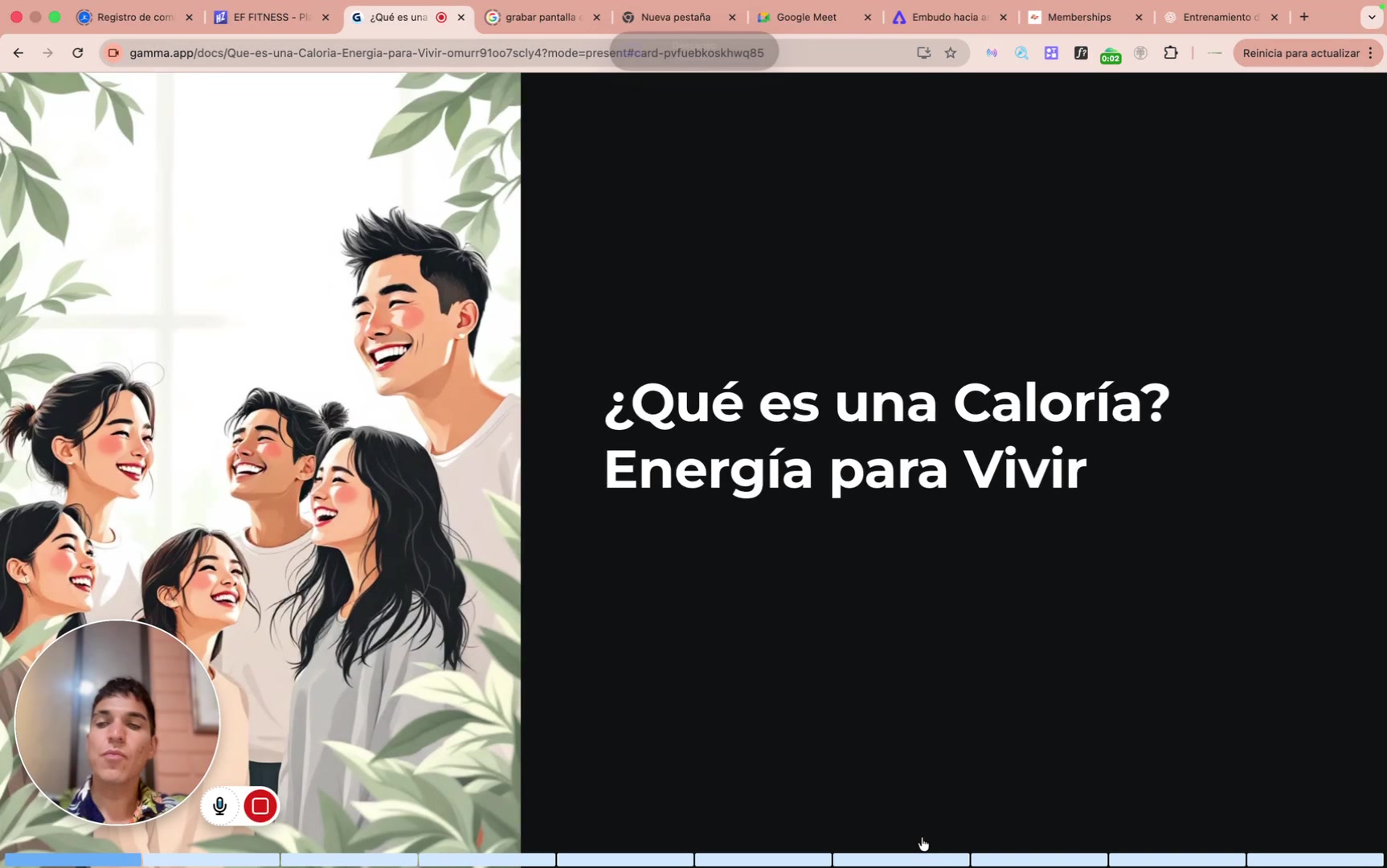Image resolution: width=1387 pixels, height=868 pixels.
Task: Open the Extensions puzzle icon
Action: (1171, 53)
